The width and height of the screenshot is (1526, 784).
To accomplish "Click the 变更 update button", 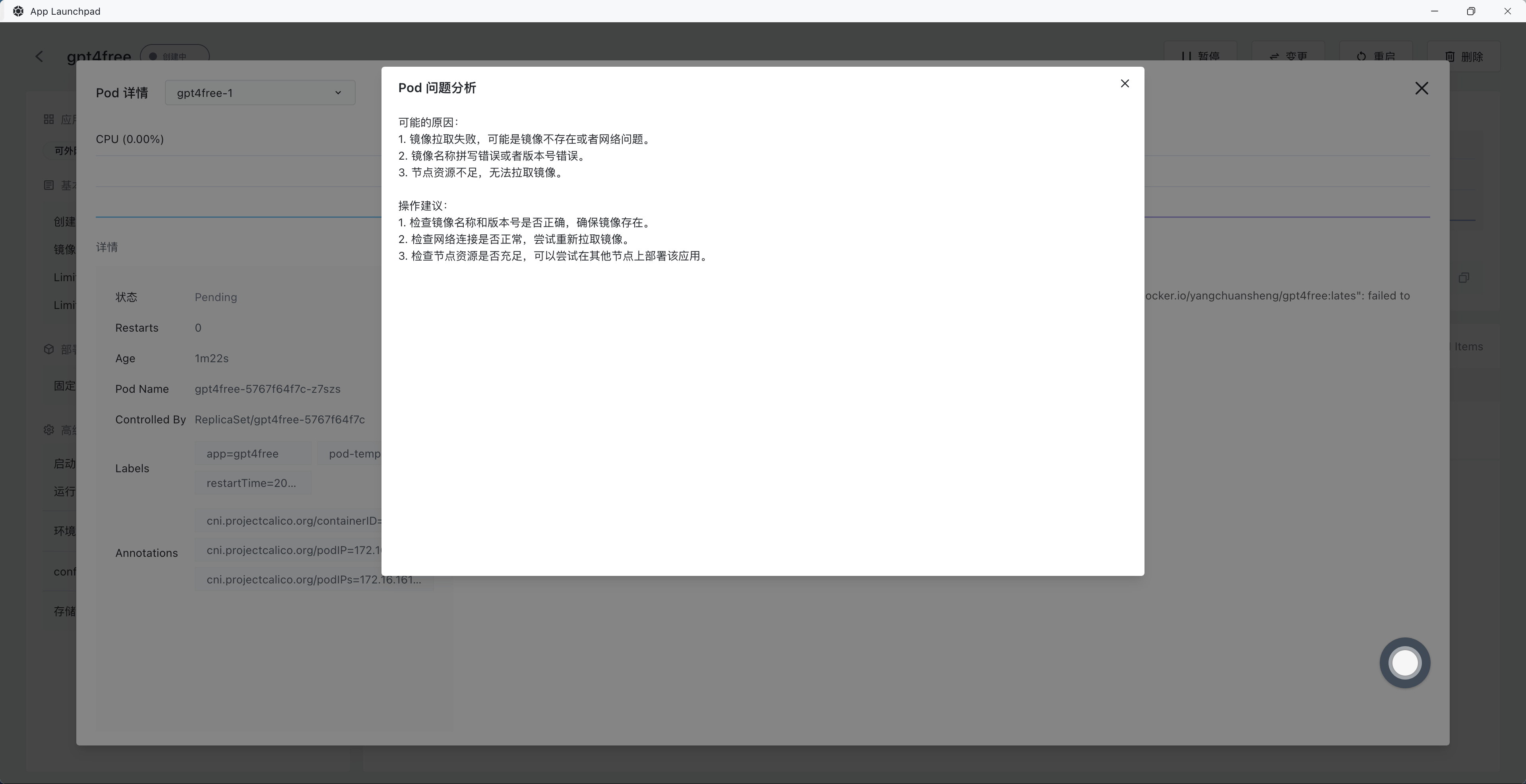I will (x=1288, y=56).
